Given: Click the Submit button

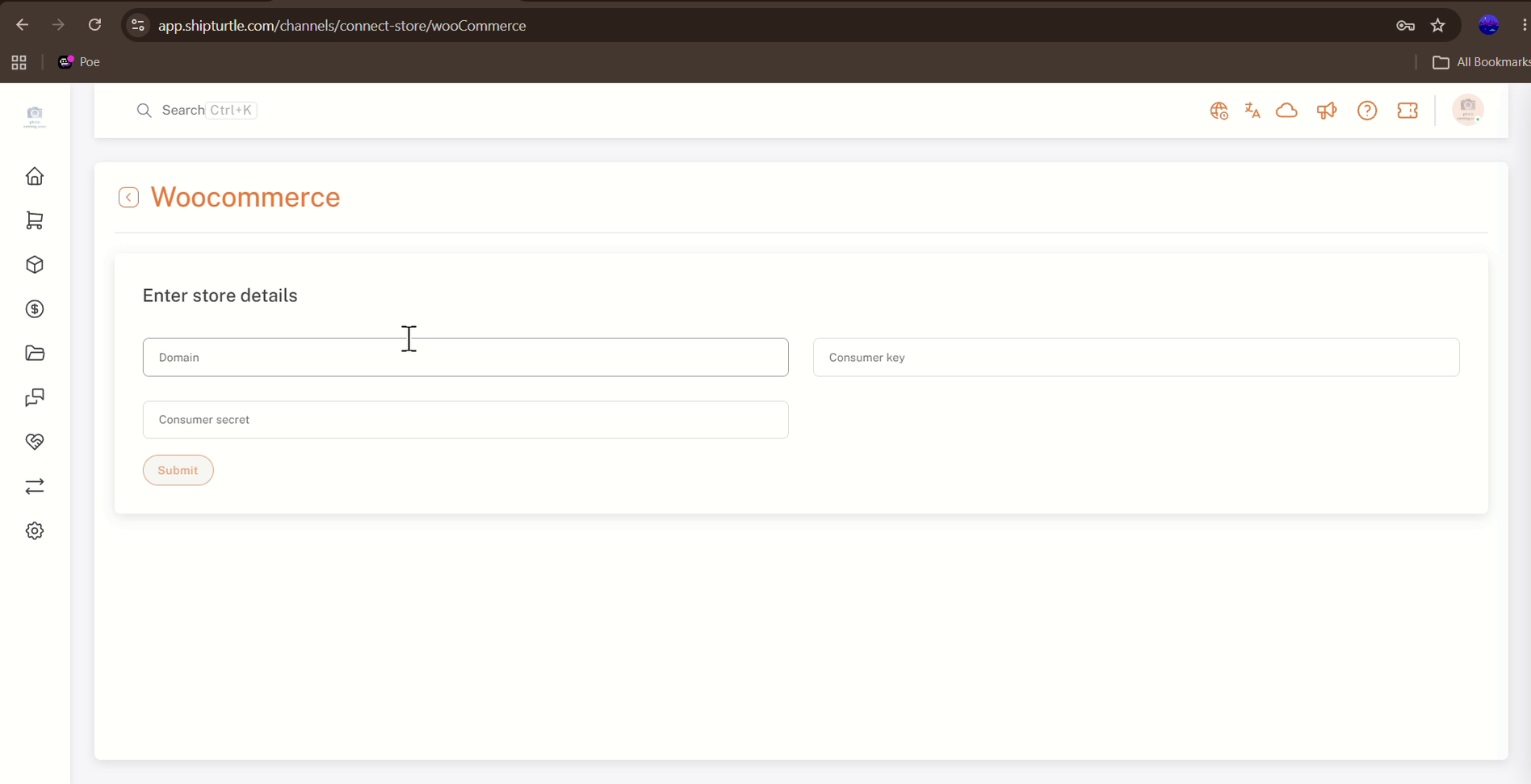Looking at the screenshot, I should click(178, 470).
